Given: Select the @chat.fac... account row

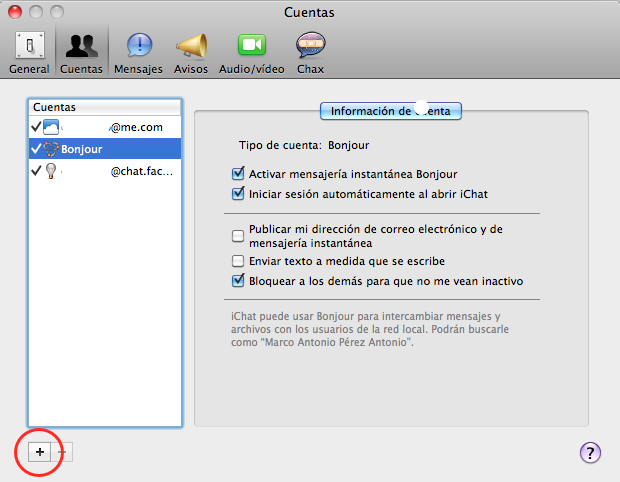Looking at the screenshot, I should tap(105, 171).
